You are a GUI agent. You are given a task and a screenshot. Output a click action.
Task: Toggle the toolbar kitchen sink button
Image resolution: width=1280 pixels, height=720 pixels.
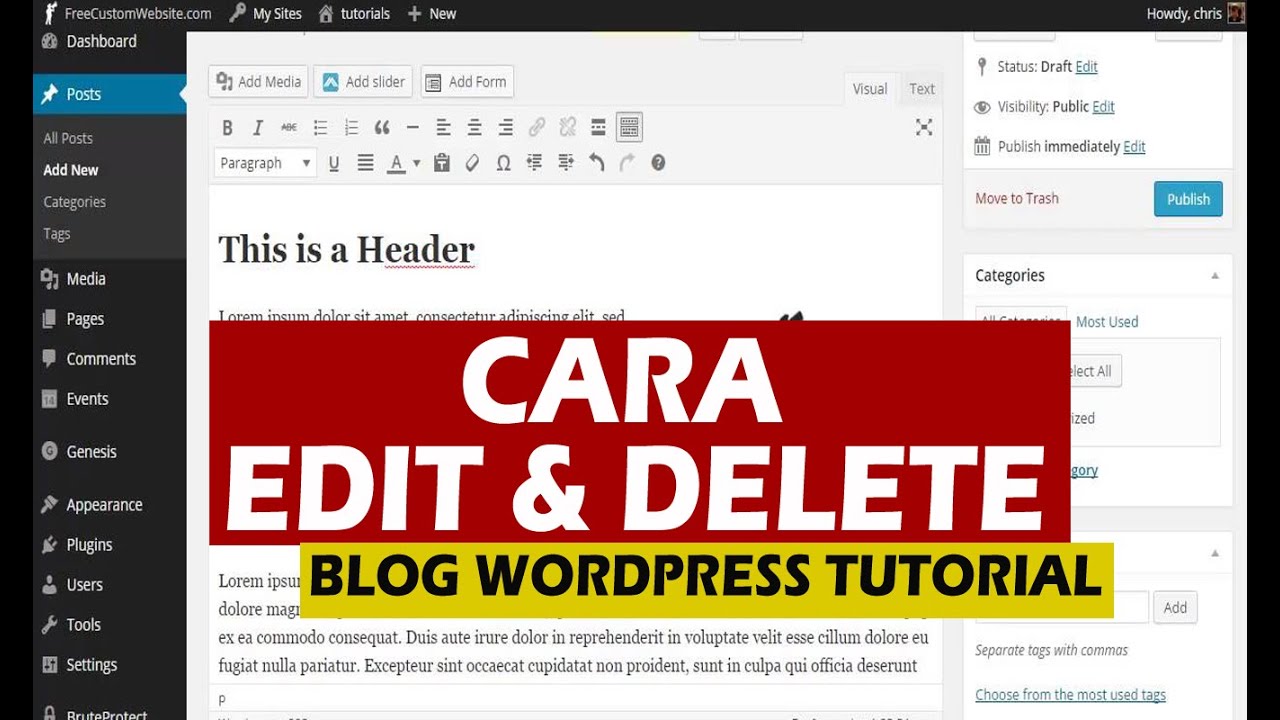[629, 127]
